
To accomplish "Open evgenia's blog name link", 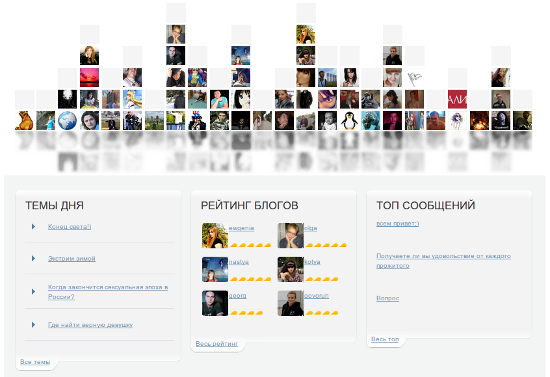I will [x=241, y=228].
